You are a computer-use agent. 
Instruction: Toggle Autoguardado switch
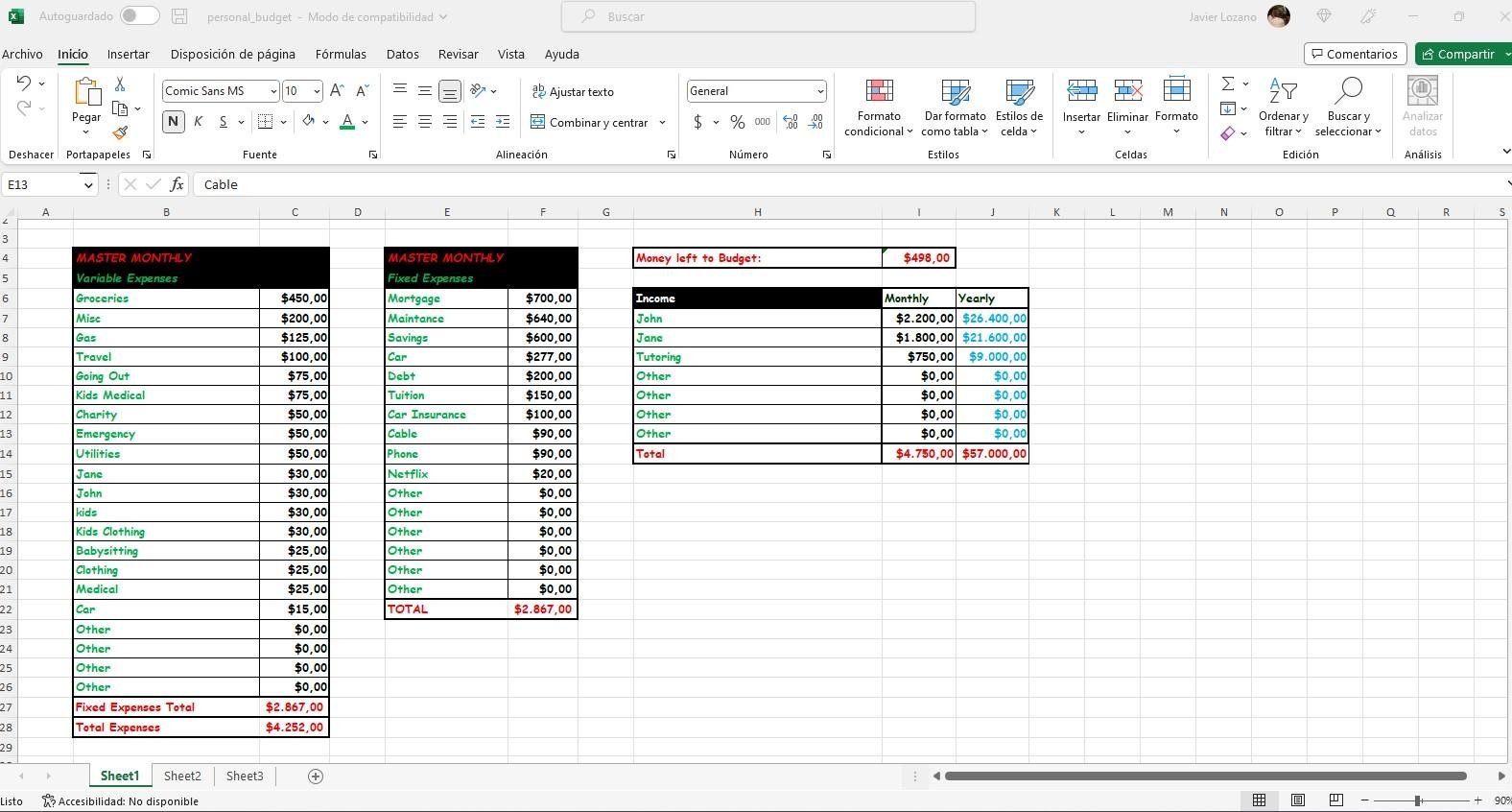pos(140,16)
